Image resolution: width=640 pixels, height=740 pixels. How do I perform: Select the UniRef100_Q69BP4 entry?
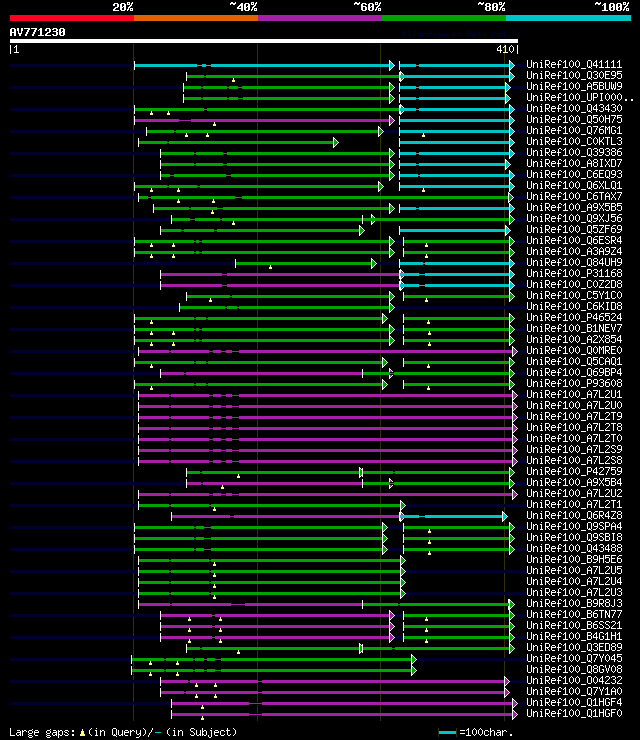pyautogui.click(x=574, y=372)
